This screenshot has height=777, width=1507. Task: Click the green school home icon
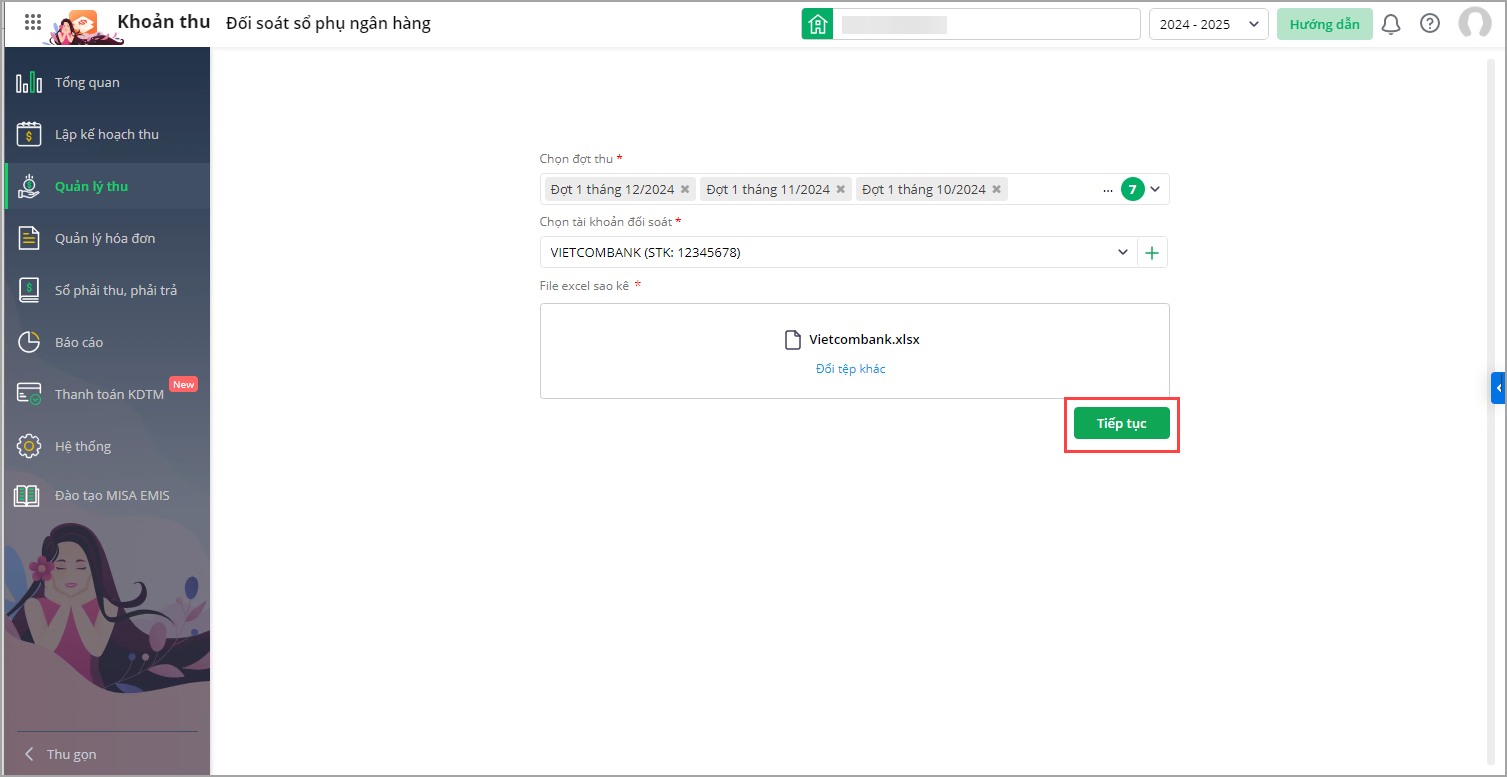coord(818,24)
